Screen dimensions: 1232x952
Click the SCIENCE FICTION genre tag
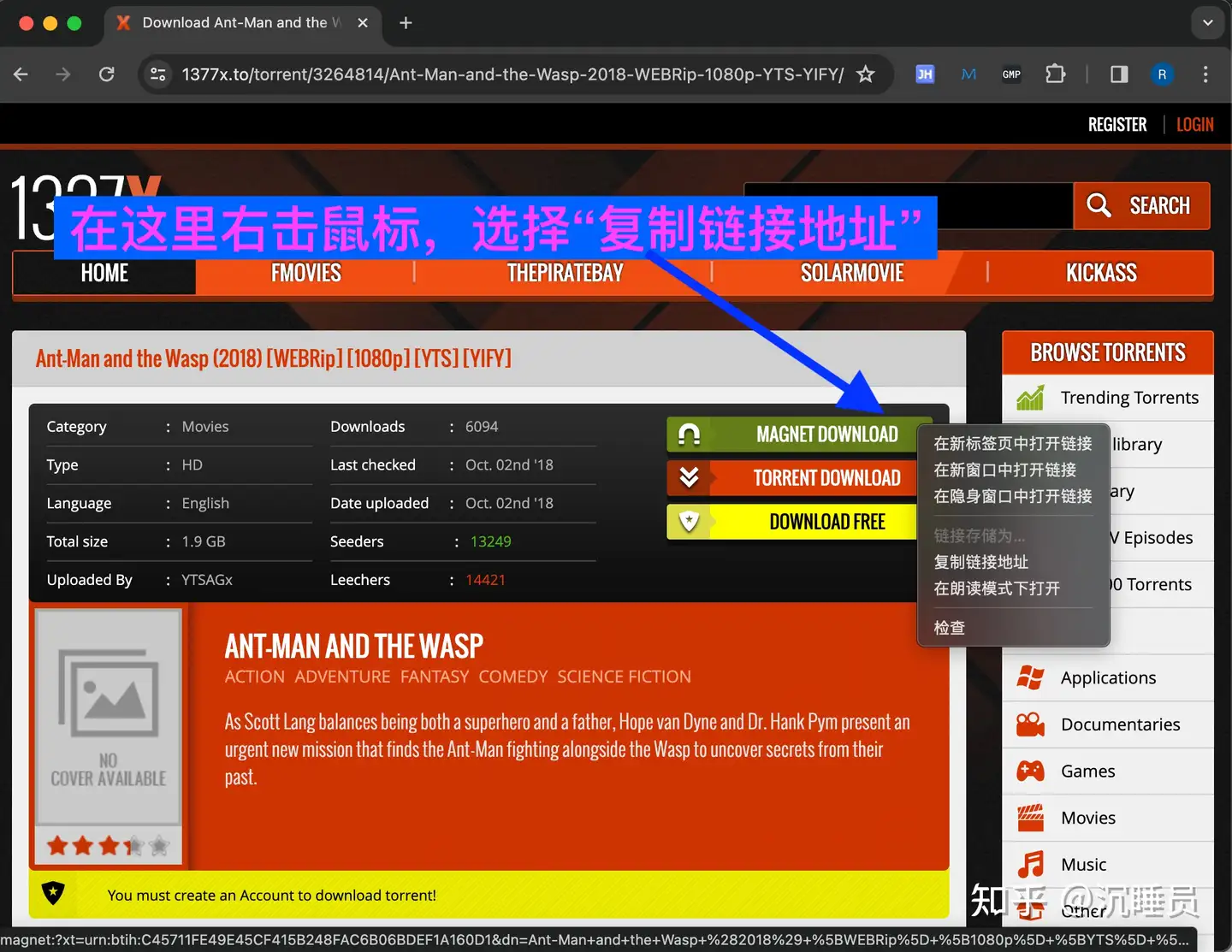point(625,677)
